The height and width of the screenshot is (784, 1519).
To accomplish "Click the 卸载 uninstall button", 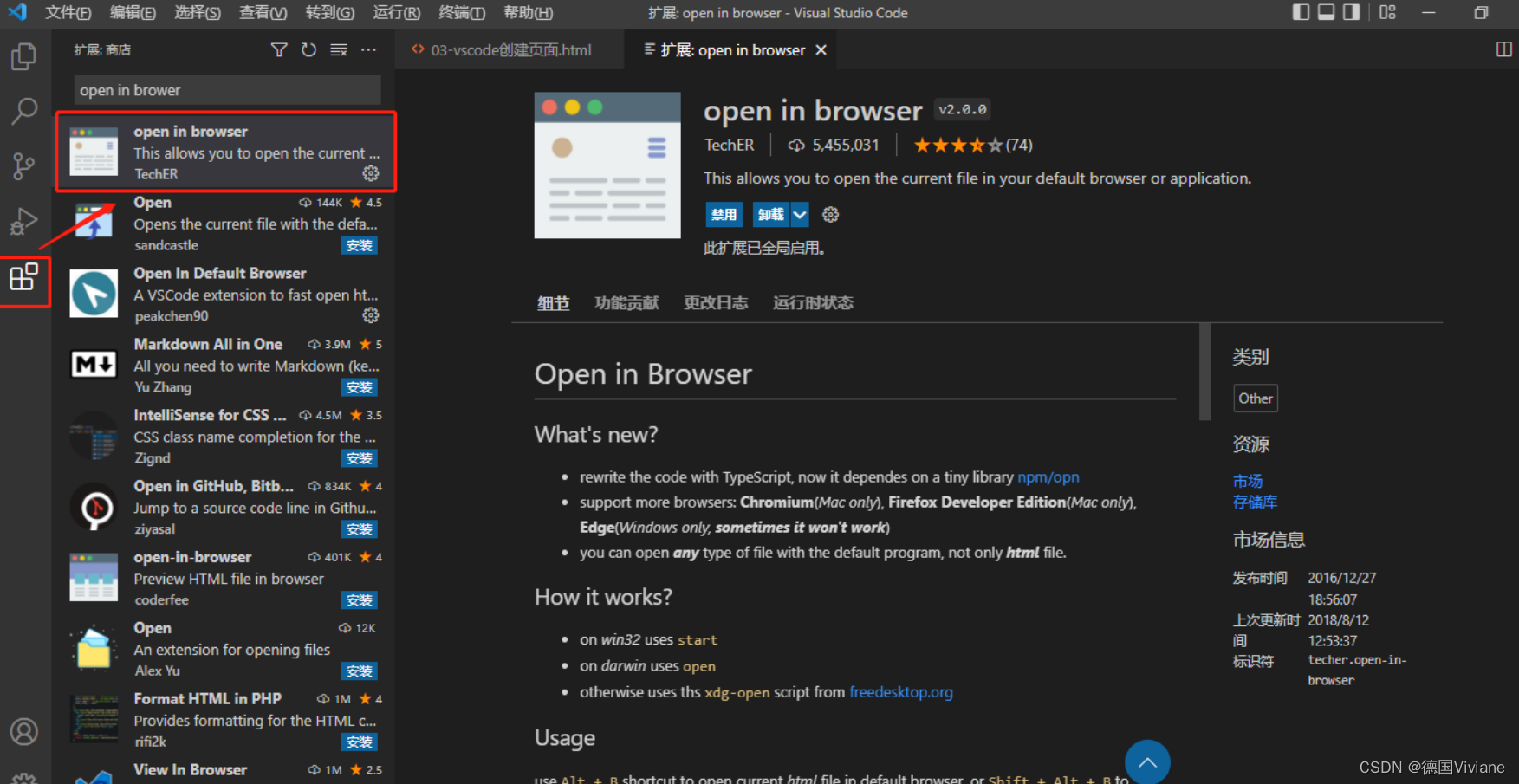I will [771, 214].
